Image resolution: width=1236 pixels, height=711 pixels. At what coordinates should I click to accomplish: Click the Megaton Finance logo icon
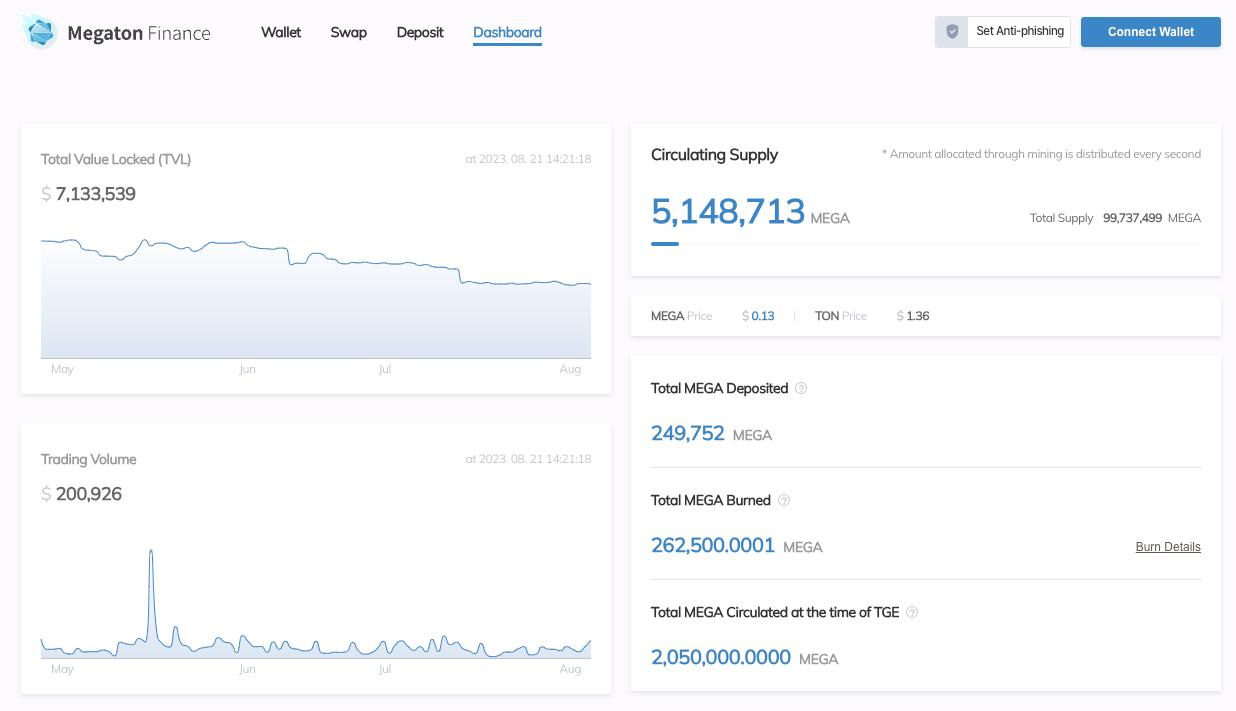point(40,32)
